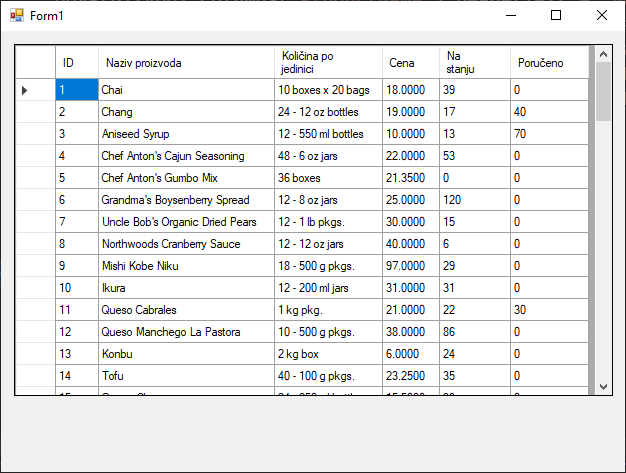626x473 pixels.
Task: Click the Form1 application icon in title bar
Action: click(16, 15)
